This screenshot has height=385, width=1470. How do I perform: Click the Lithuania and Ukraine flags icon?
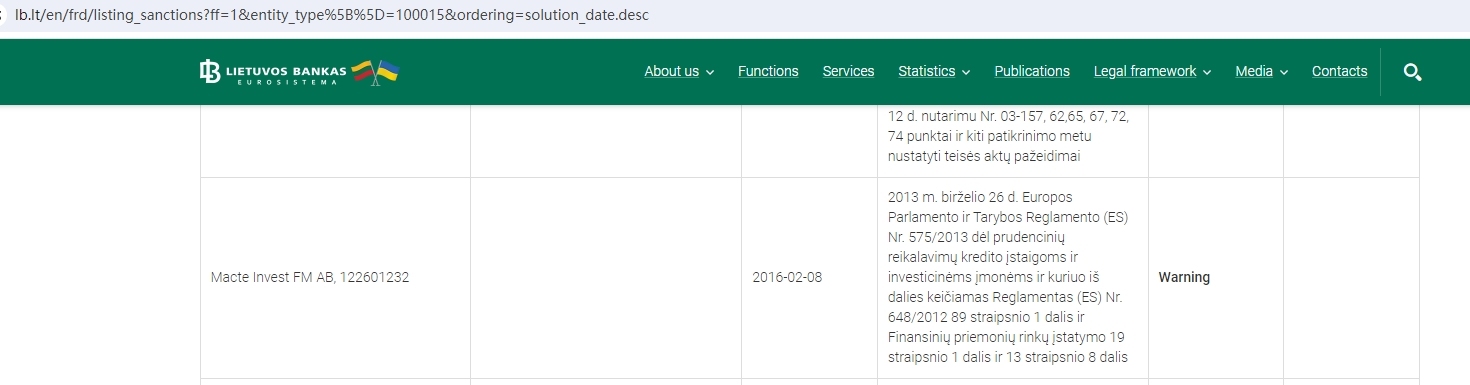tap(376, 72)
